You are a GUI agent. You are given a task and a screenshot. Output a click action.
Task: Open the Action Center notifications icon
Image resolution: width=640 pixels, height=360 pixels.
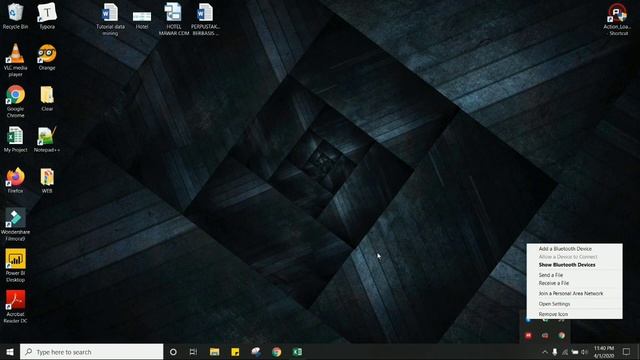click(x=627, y=352)
